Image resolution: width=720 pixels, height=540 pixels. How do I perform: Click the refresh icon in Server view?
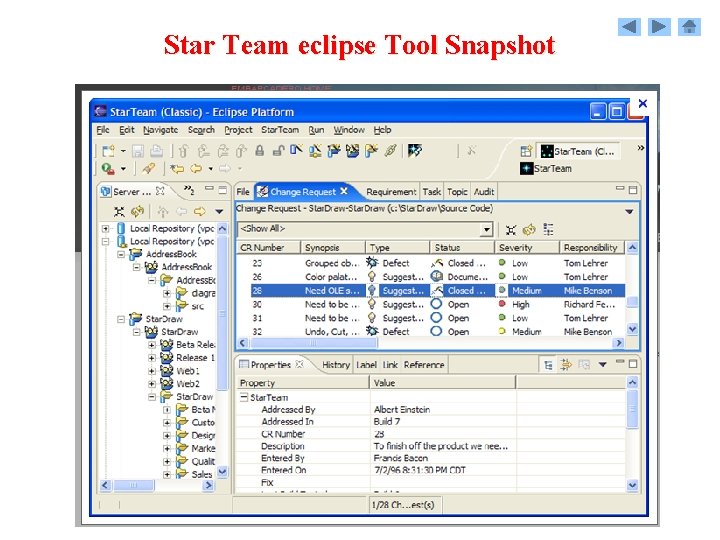137,211
